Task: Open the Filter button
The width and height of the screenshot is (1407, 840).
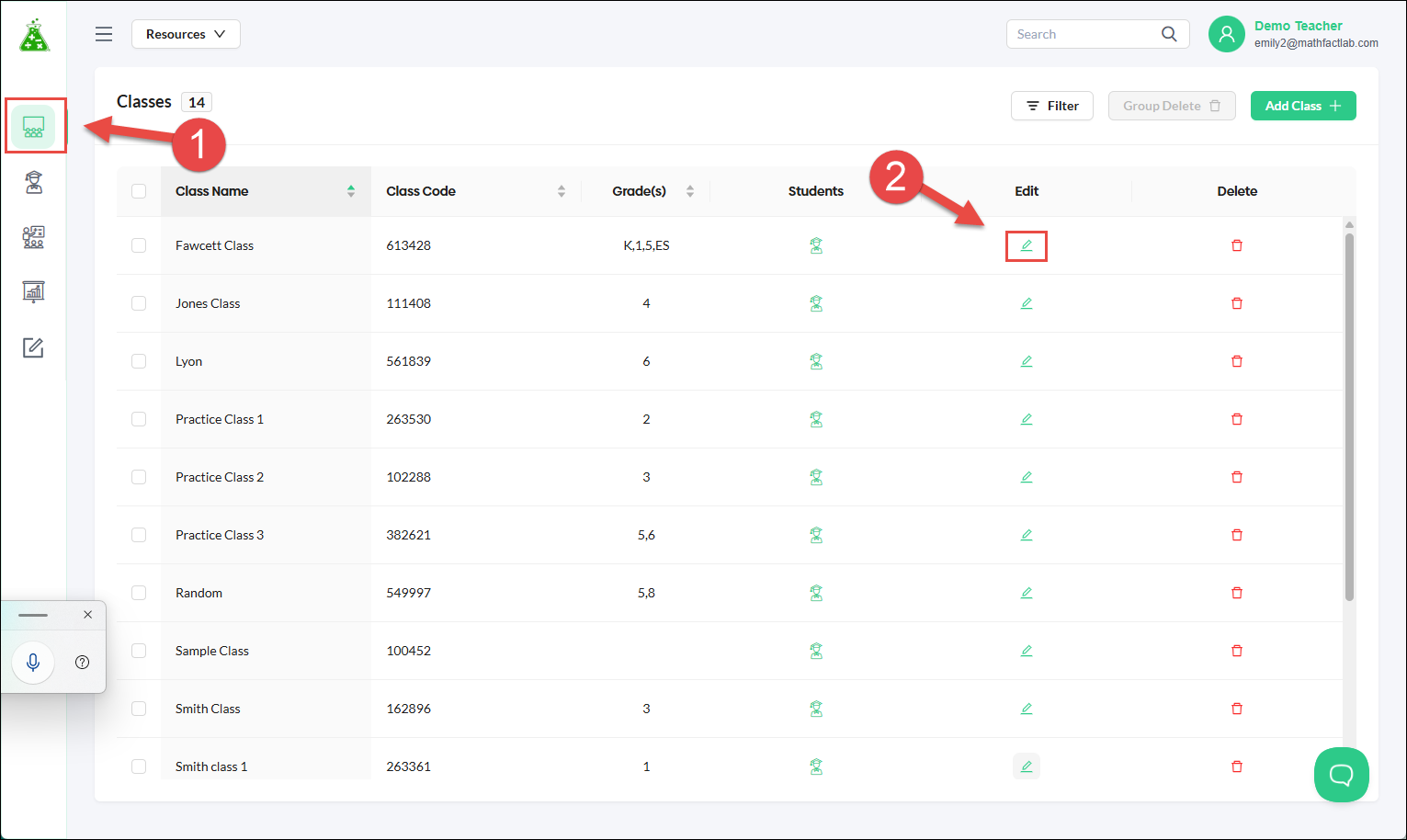Action: (x=1052, y=106)
